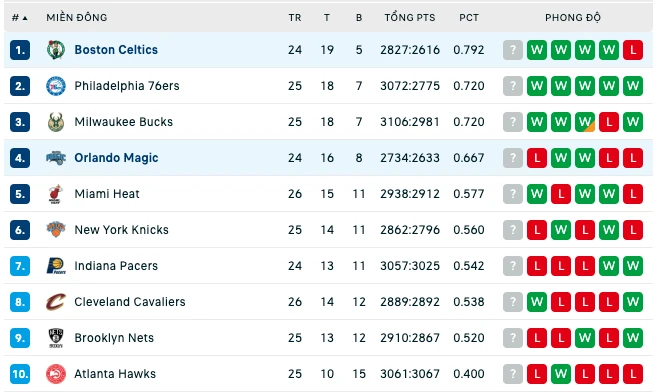The image size is (657, 392).
Task: Click the Atlanta Hawks red logo
Action: tap(56, 374)
